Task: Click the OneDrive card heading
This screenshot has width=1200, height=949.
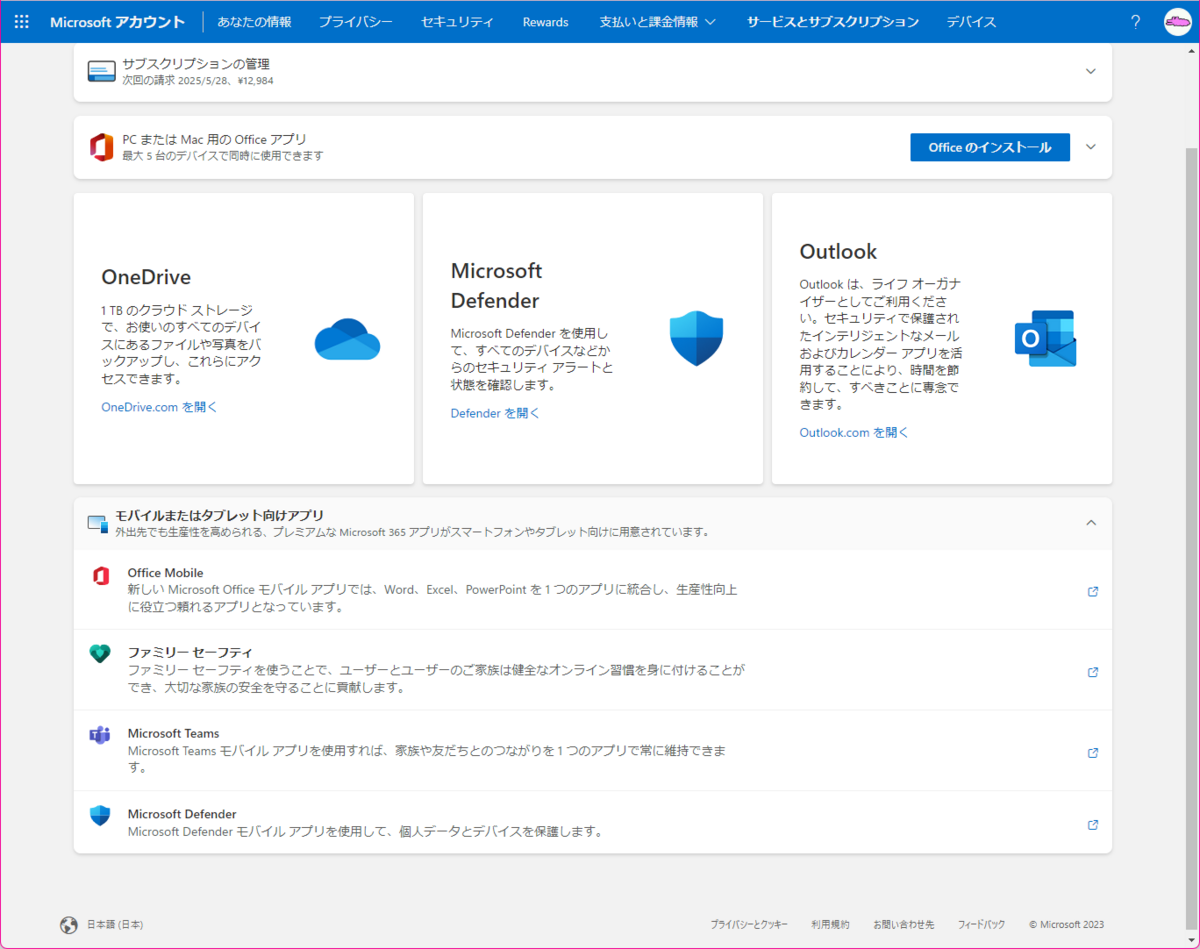Action: tap(146, 277)
